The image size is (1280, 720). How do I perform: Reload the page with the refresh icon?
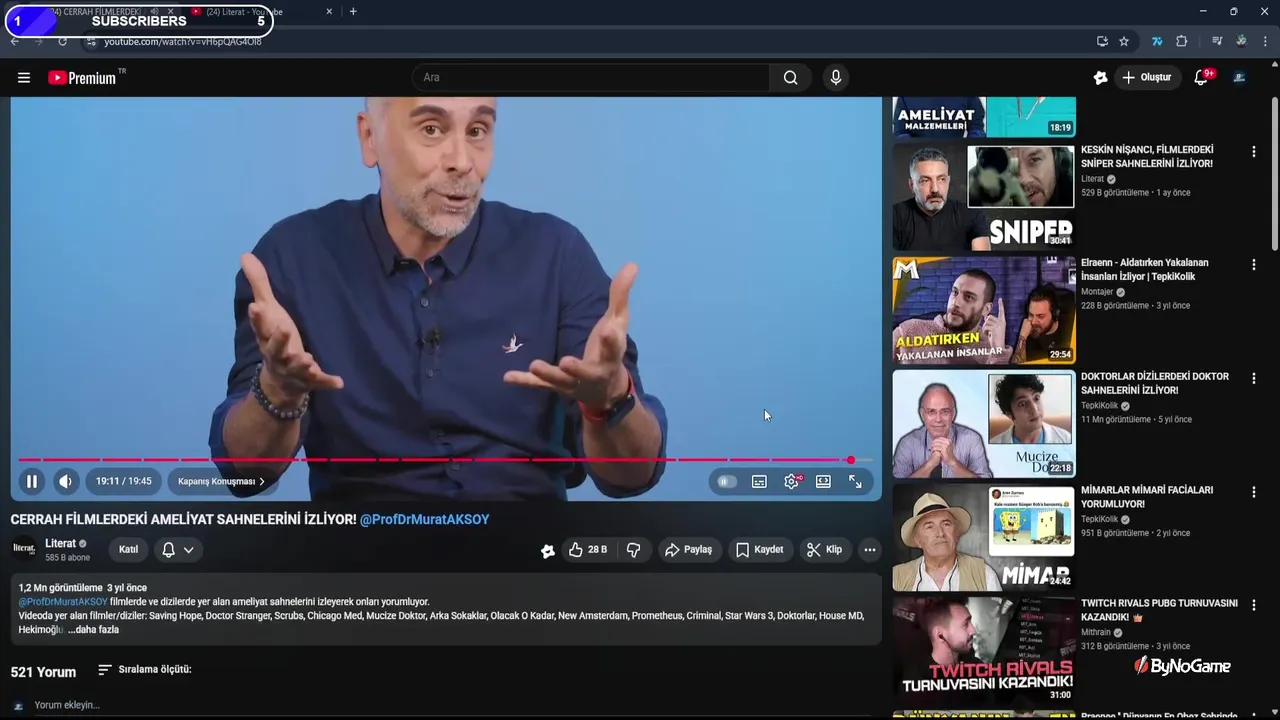point(62,41)
